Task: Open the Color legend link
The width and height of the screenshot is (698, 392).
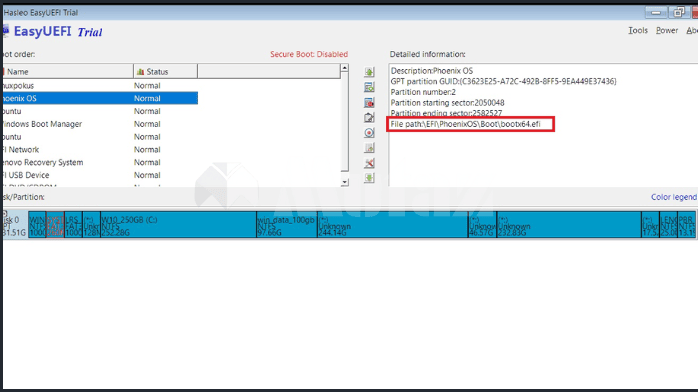Action: coord(674,197)
